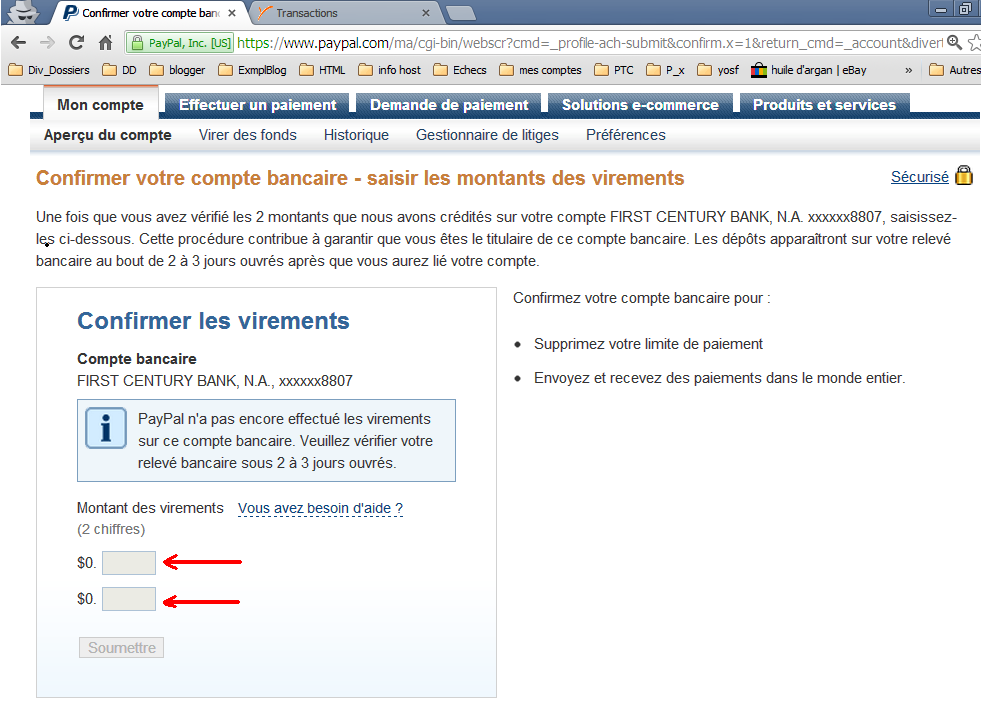Open Gestionnaire de litiges submenu
The width and height of the screenshot is (981, 708).
487,135
